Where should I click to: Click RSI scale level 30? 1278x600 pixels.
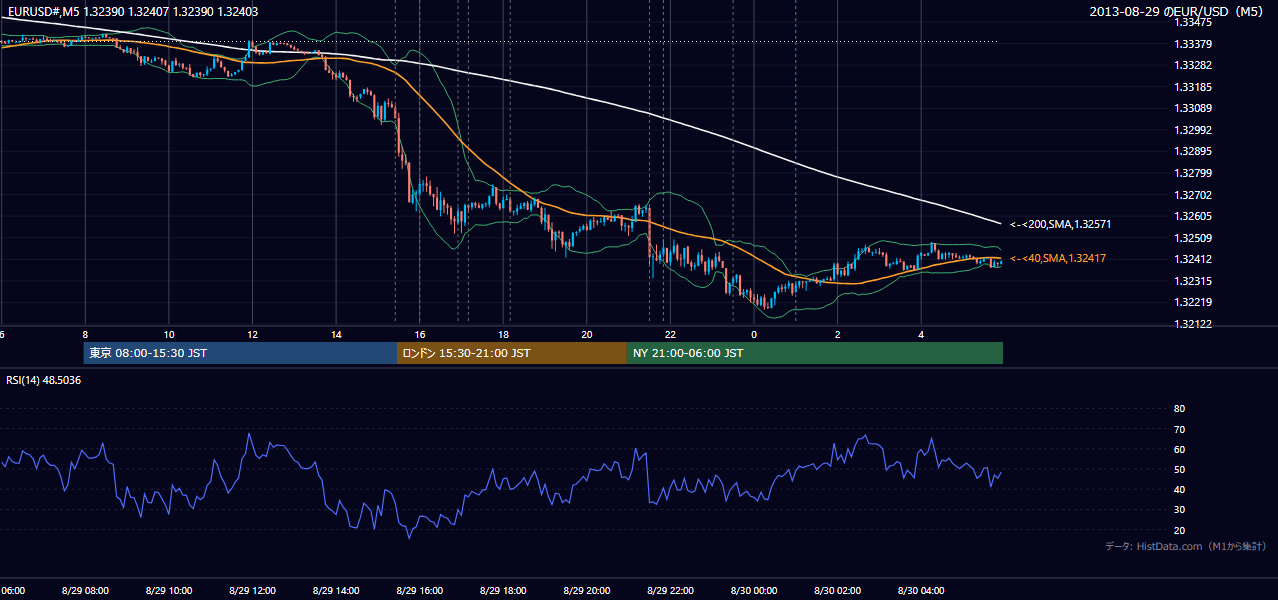click(1179, 510)
